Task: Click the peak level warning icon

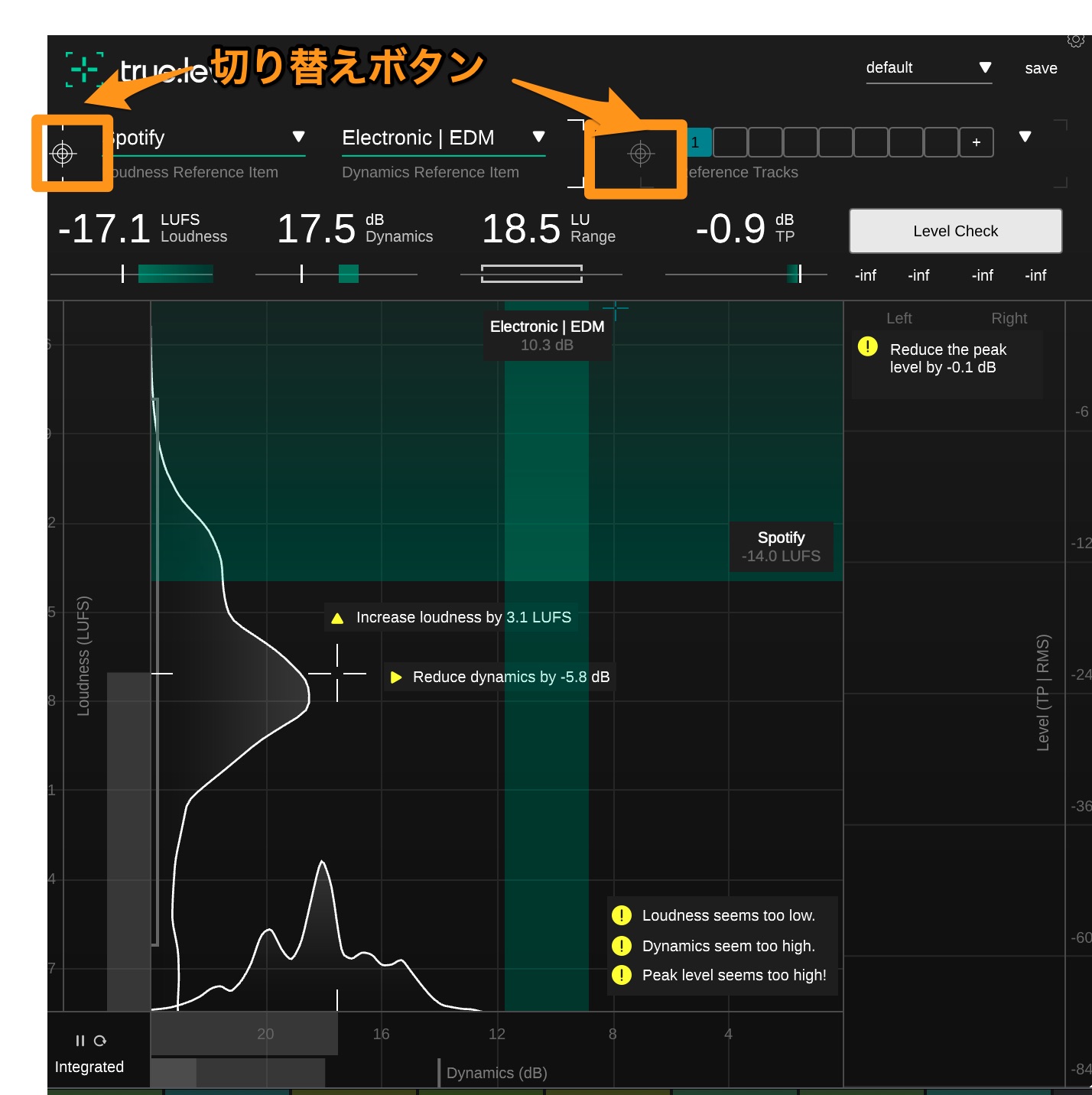Action: click(x=867, y=346)
